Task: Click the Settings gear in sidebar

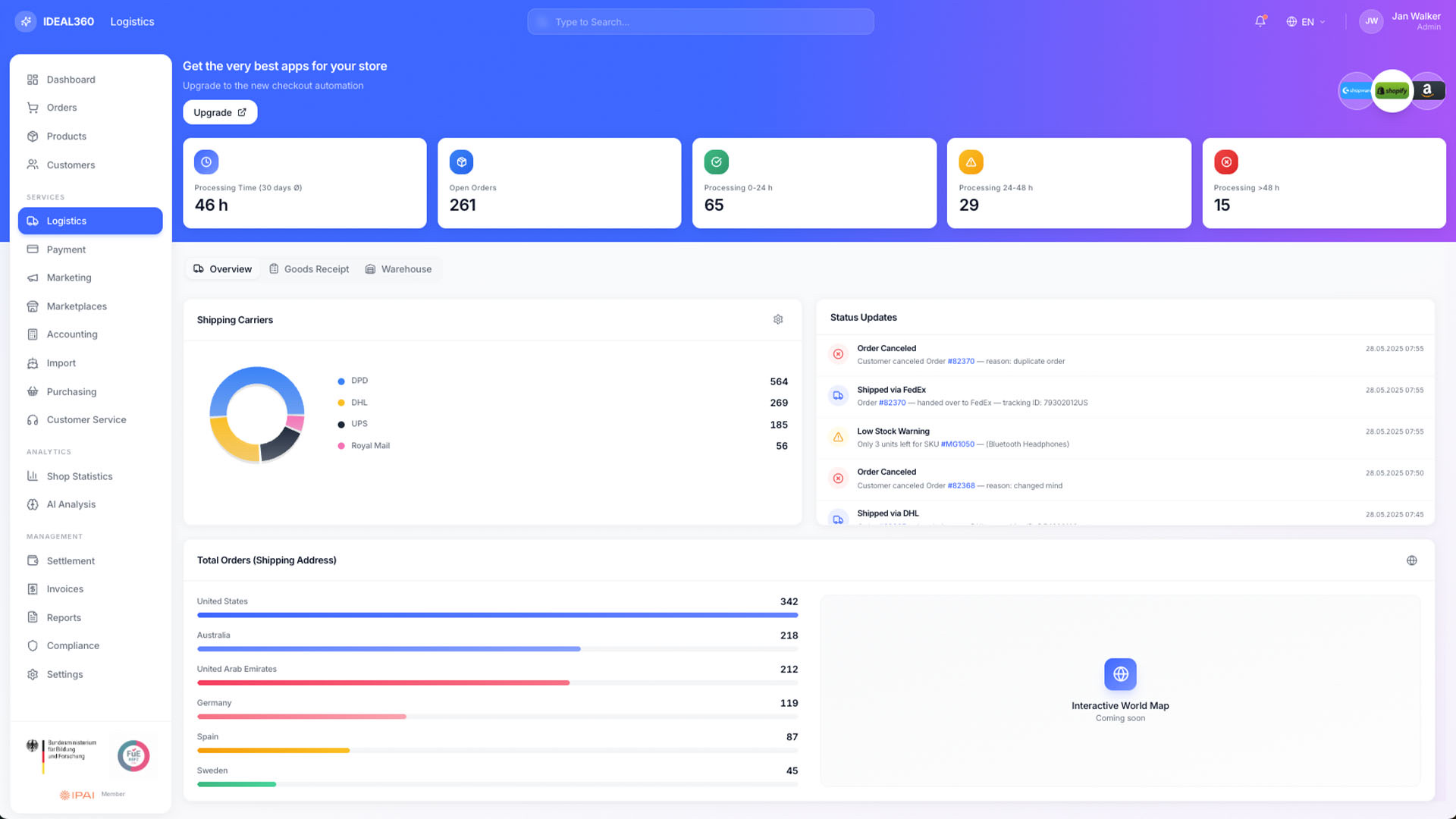Action: 33,674
